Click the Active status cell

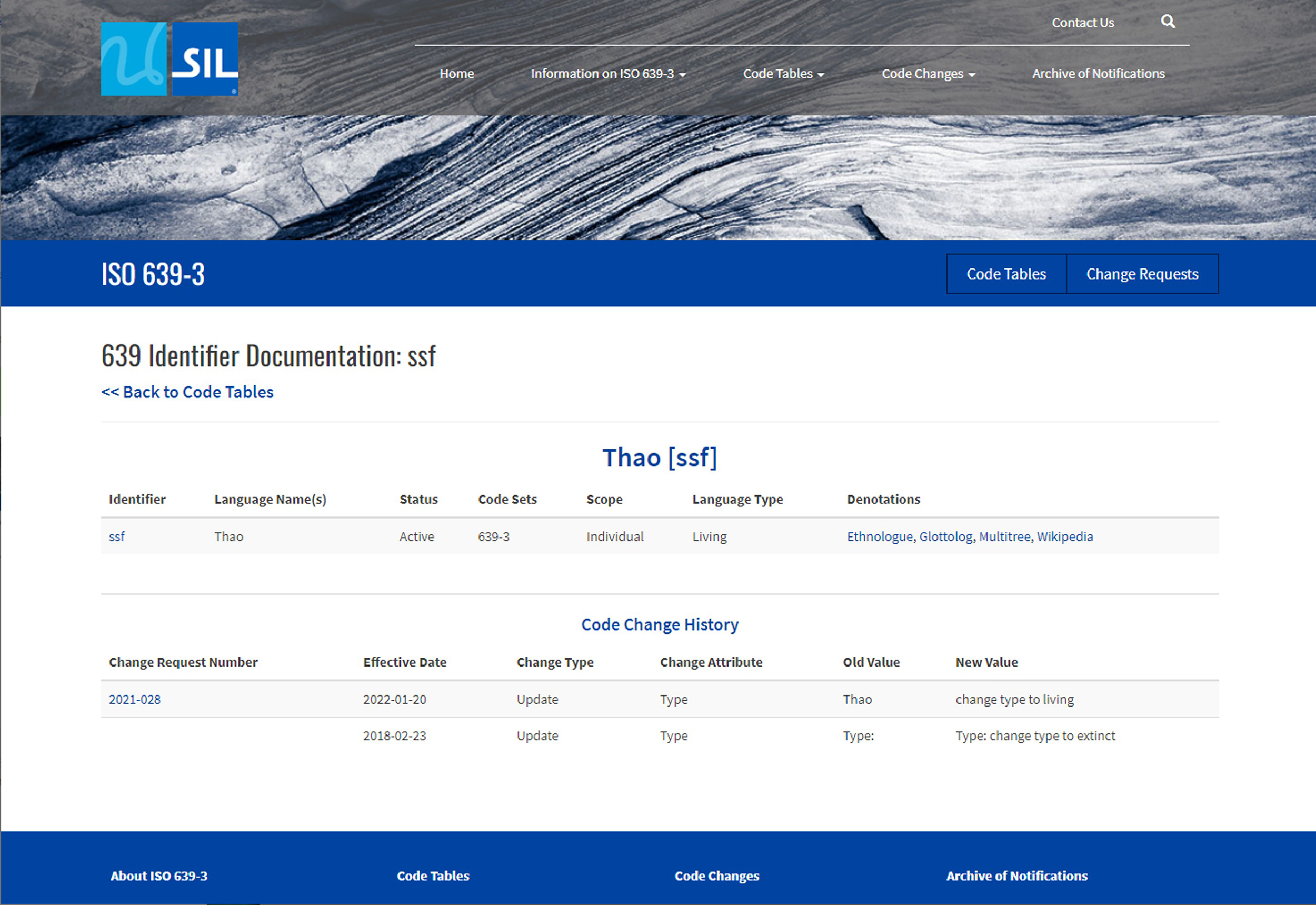tap(417, 536)
